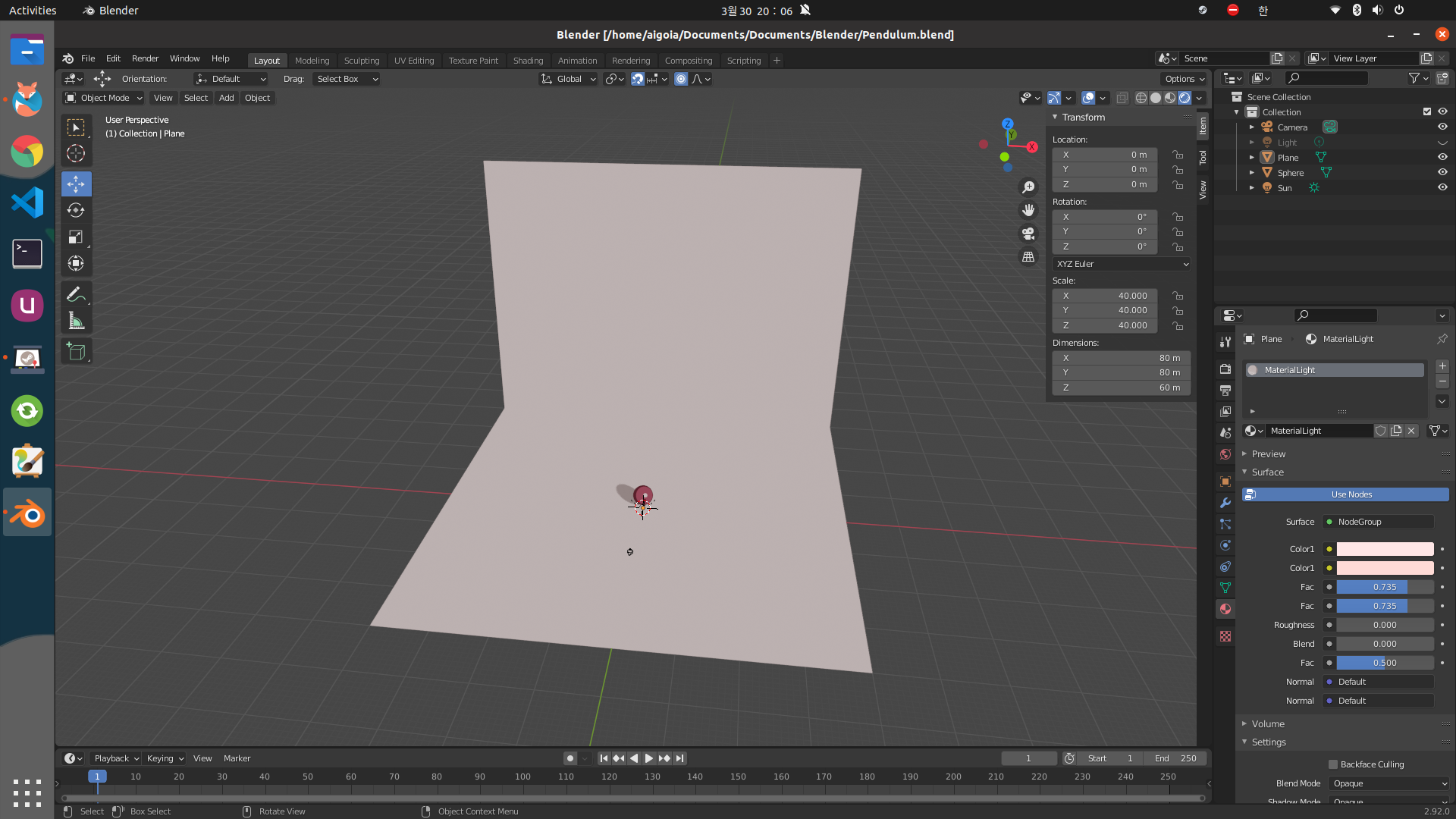
Task: Switch to solid viewport shading
Action: 1156,98
